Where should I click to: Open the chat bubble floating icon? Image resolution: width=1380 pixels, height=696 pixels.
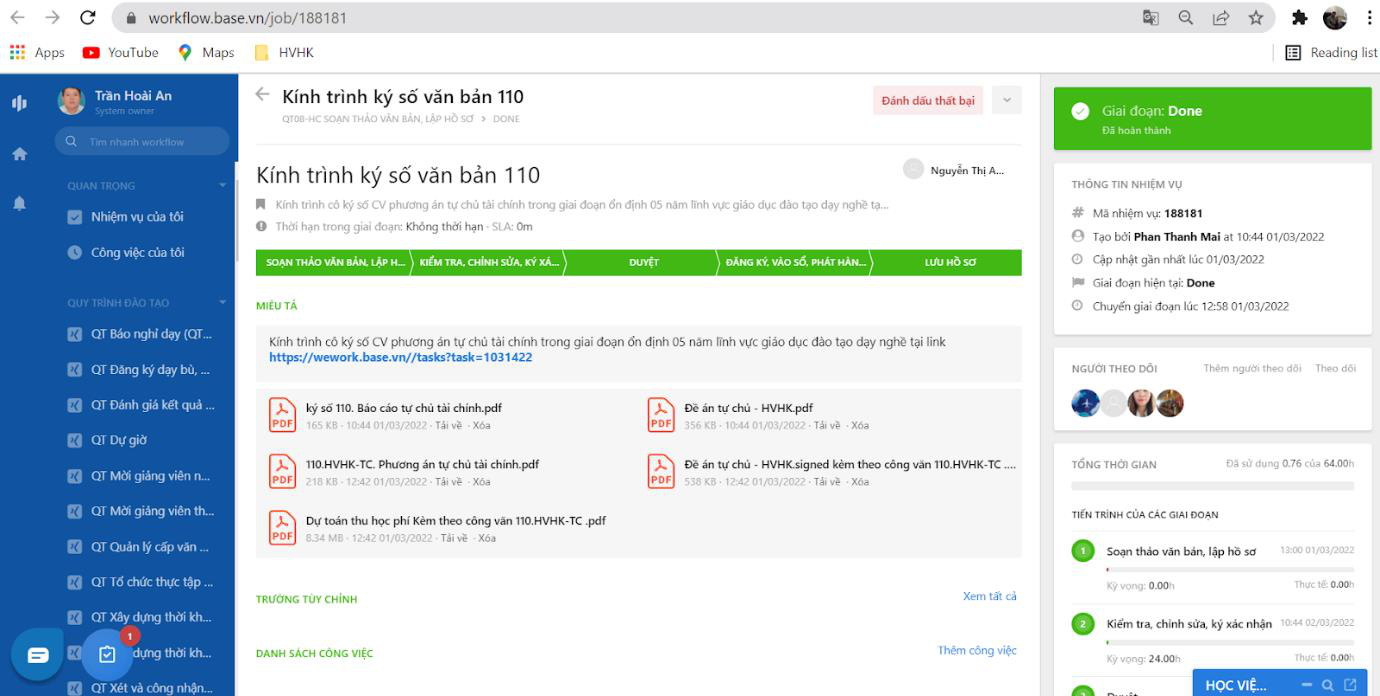coord(38,655)
